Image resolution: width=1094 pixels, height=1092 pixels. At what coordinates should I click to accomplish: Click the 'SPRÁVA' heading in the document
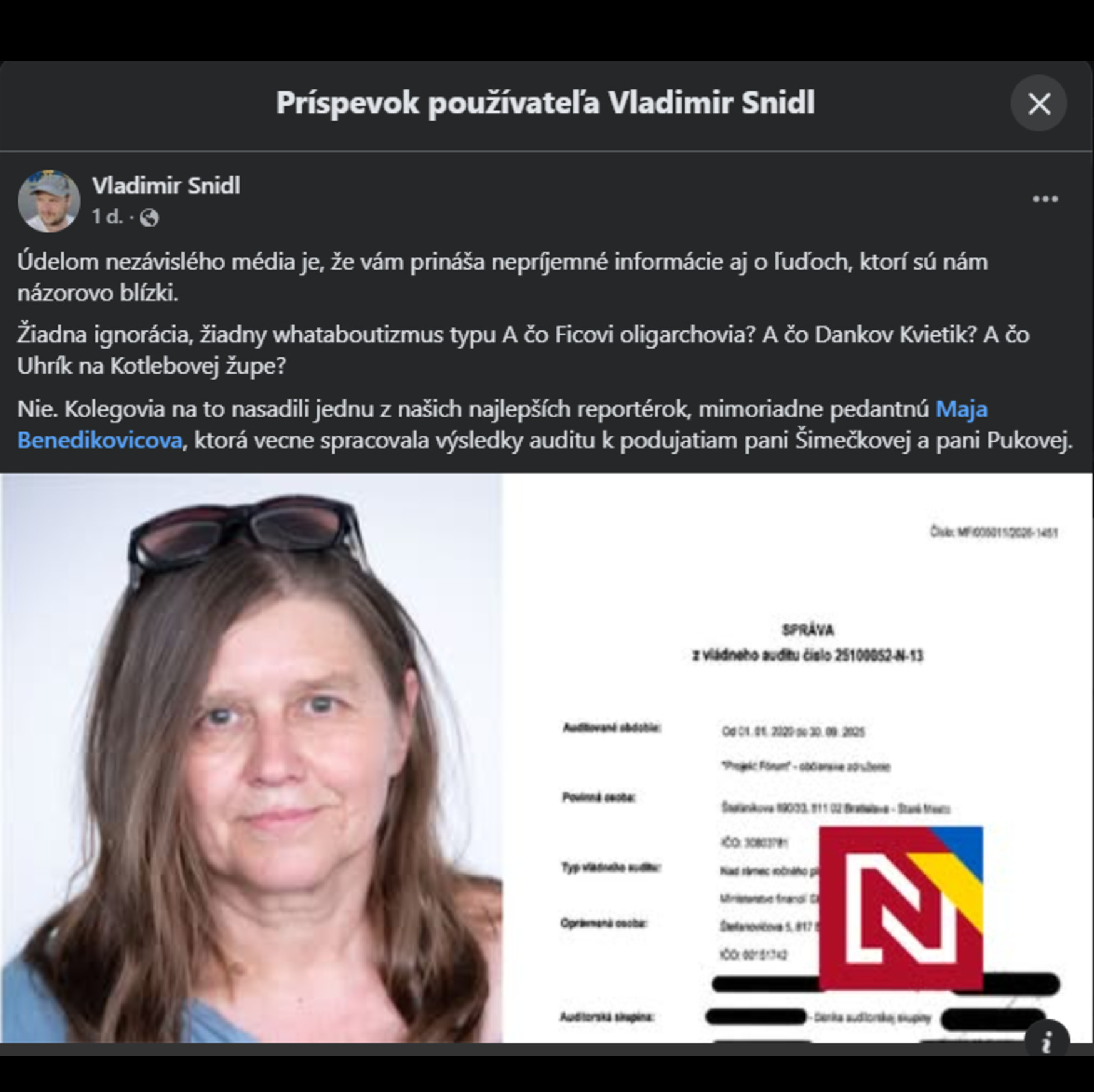point(807,630)
